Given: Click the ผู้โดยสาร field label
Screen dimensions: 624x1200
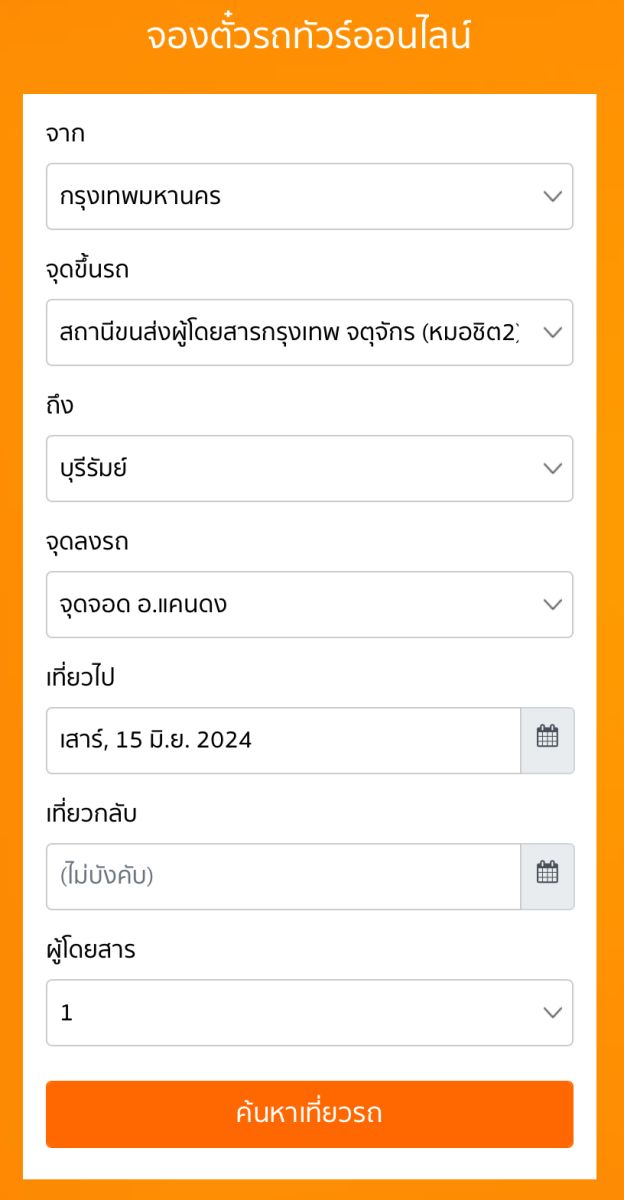Looking at the screenshot, I should [x=90, y=950].
